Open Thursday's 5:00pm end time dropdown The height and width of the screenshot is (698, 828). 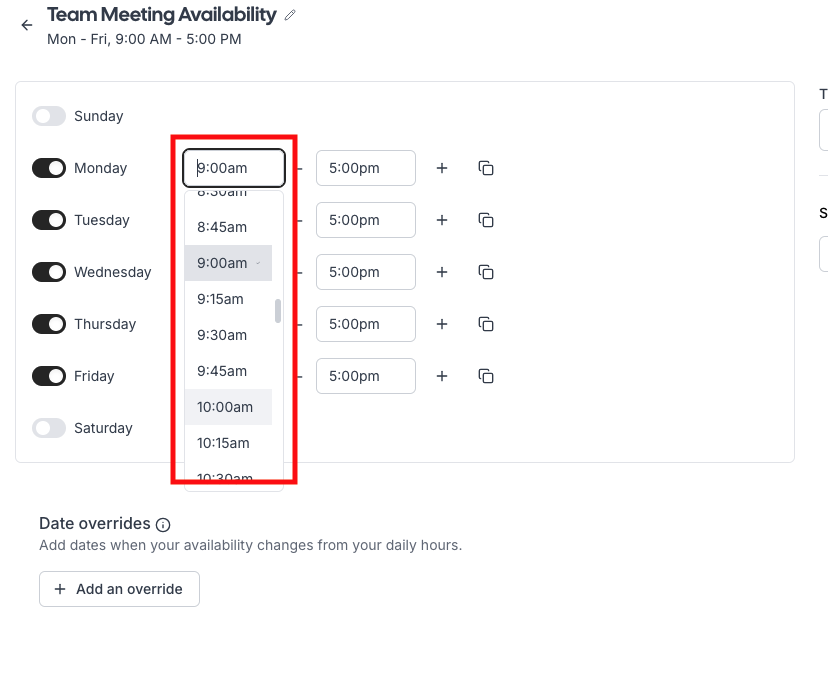365,324
